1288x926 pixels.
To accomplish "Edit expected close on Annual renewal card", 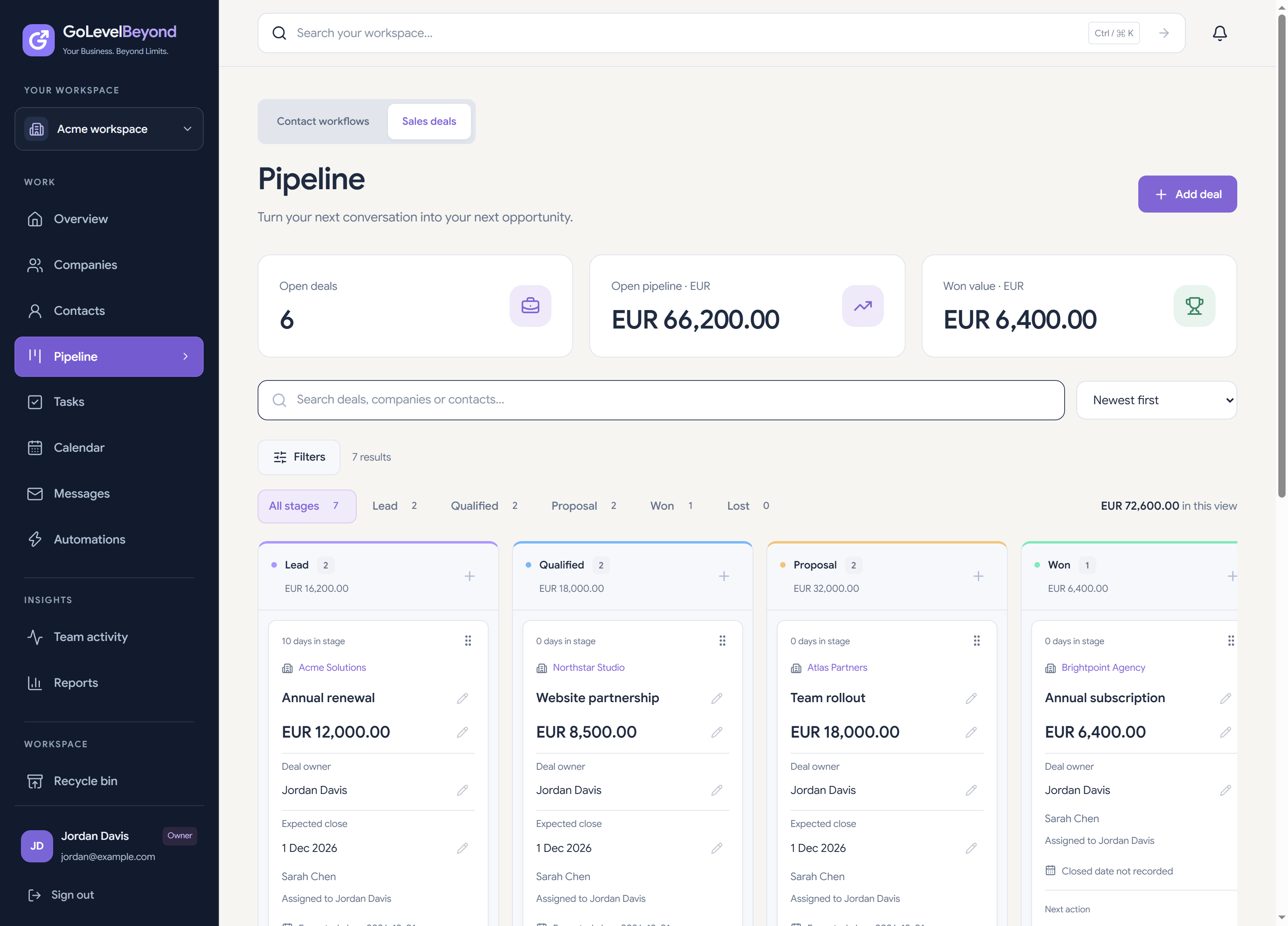I will pos(462,848).
